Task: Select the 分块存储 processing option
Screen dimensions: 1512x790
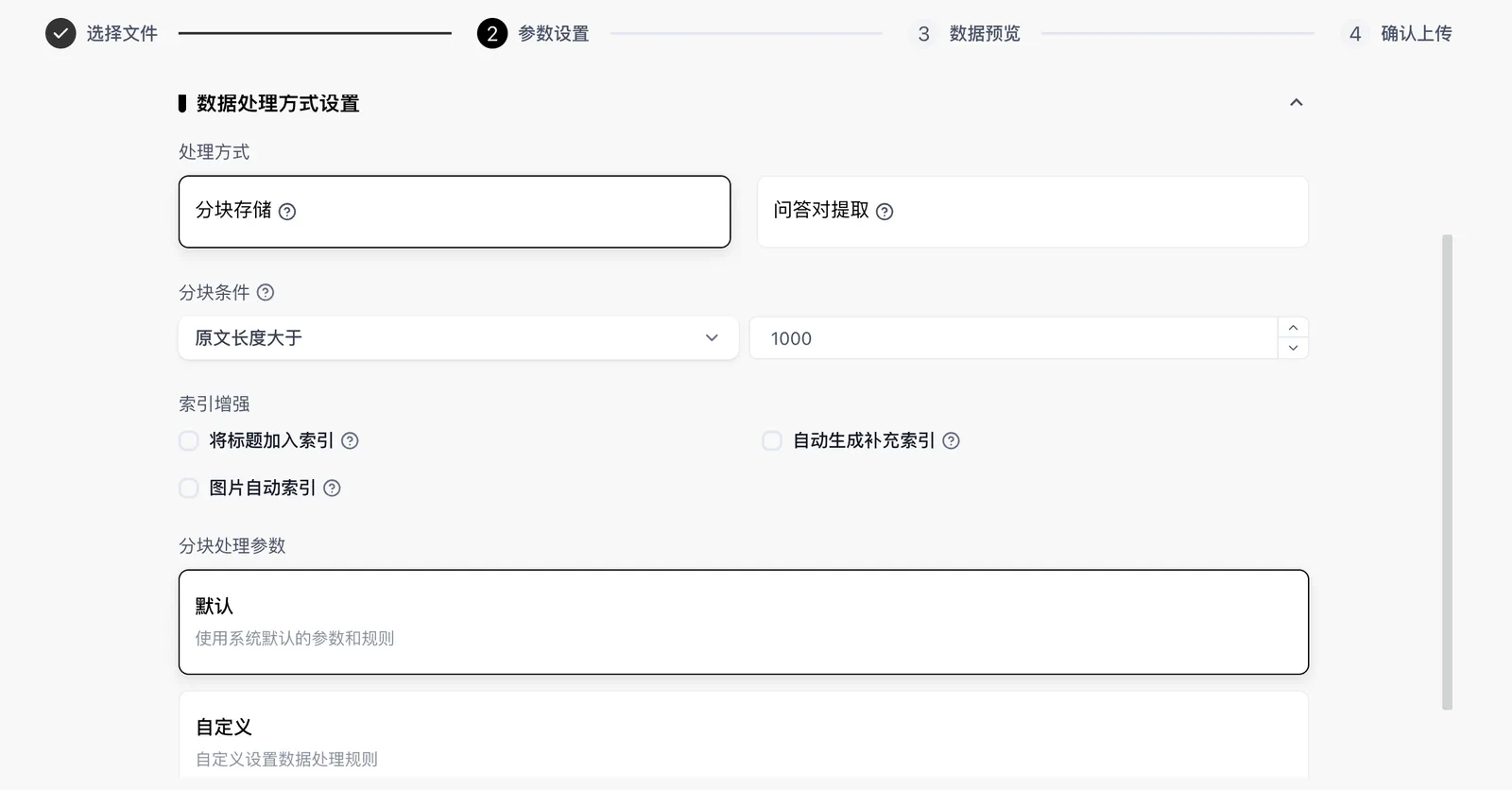Action: [x=455, y=212]
